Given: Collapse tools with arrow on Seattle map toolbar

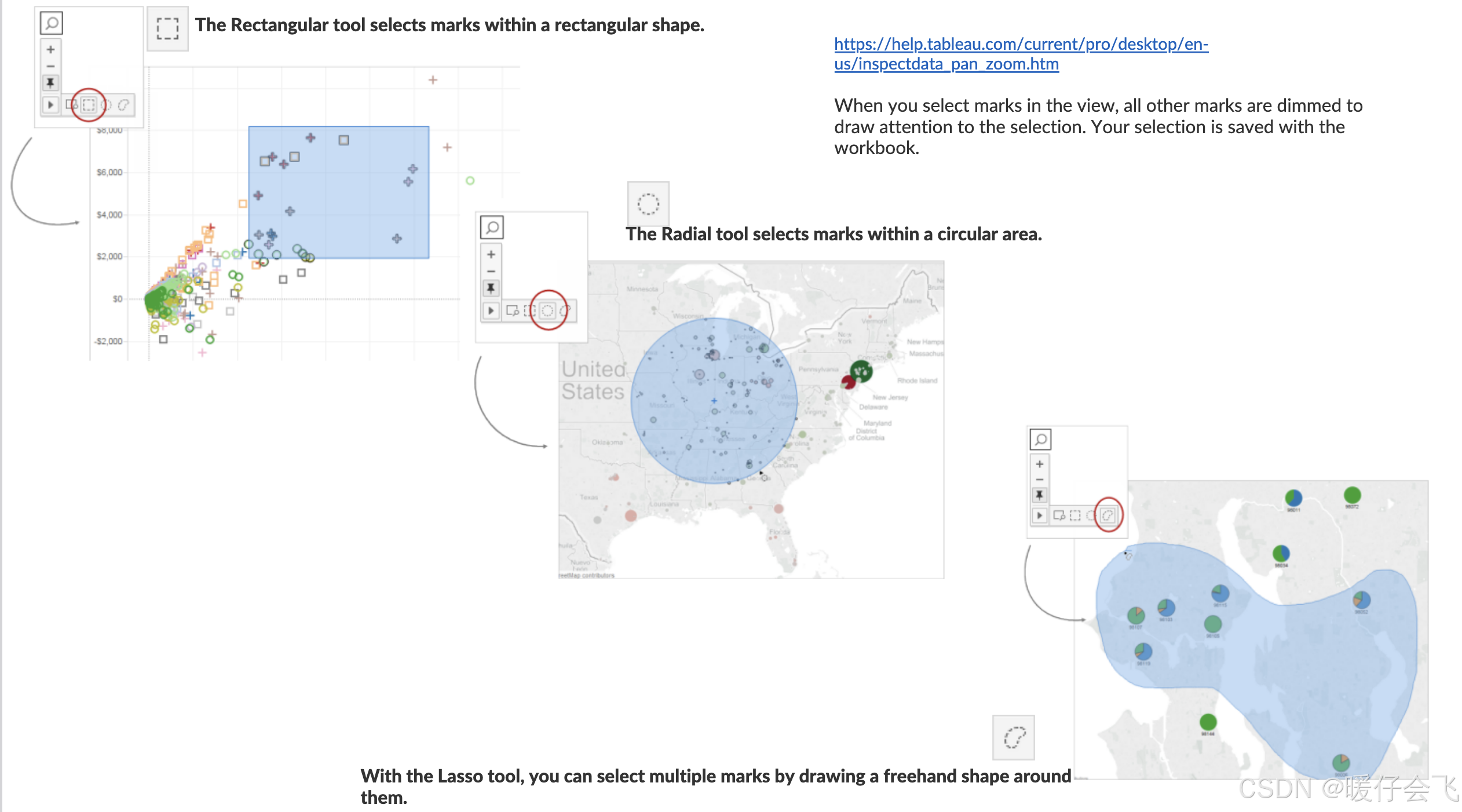Looking at the screenshot, I should (x=1040, y=515).
